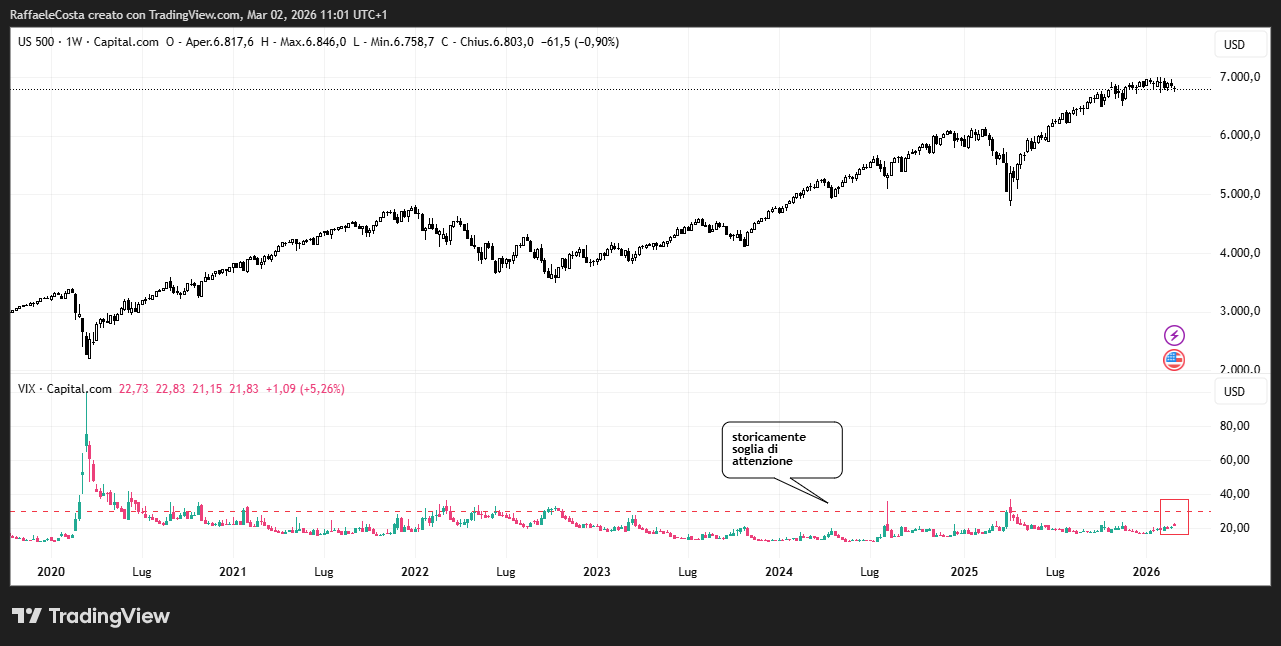The image size is (1281, 646).
Task: Open the USD currency selector on the main chart
Action: coord(1234,45)
